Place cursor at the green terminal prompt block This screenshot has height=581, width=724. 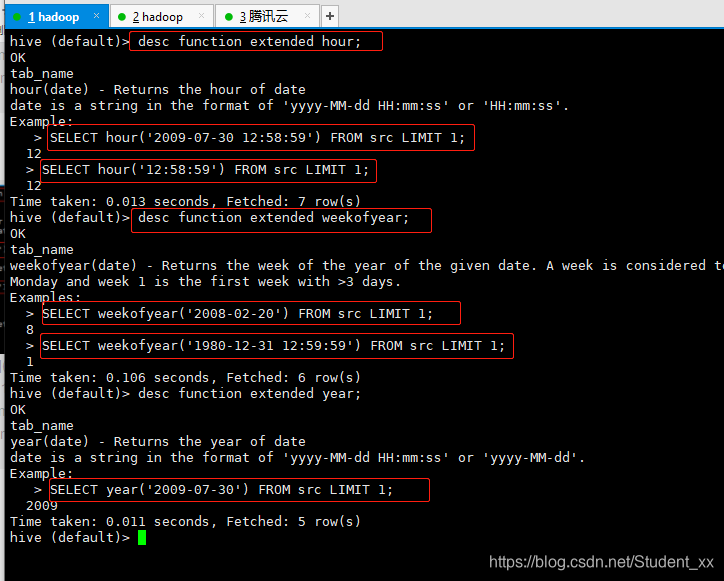[142, 538]
